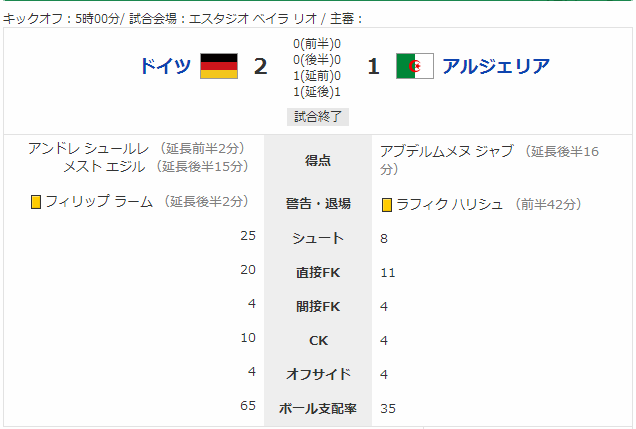This screenshot has width=636, height=429.
Task: Click the CK stat label
Action: (318, 341)
